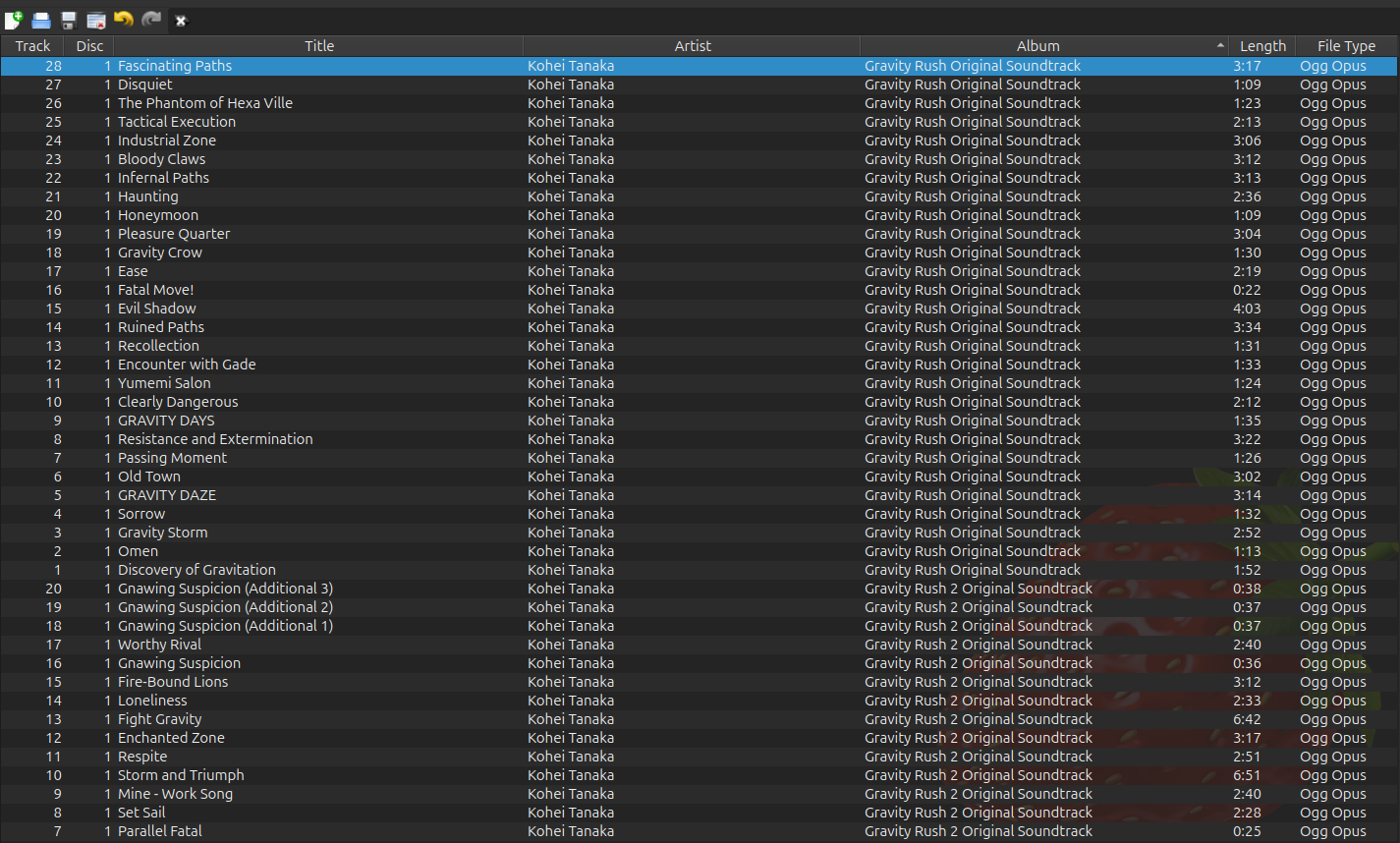Sort playlist by Title column header
This screenshot has width=1400, height=843.
(318, 46)
